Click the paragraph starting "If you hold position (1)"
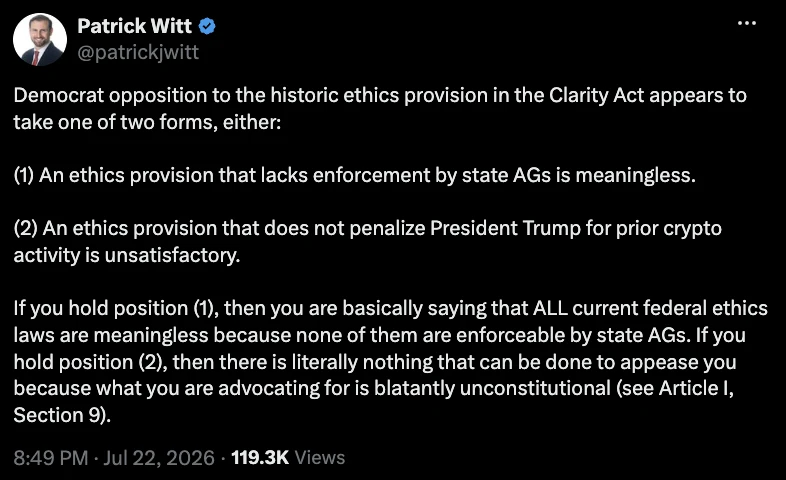 pyautogui.click(x=390, y=361)
